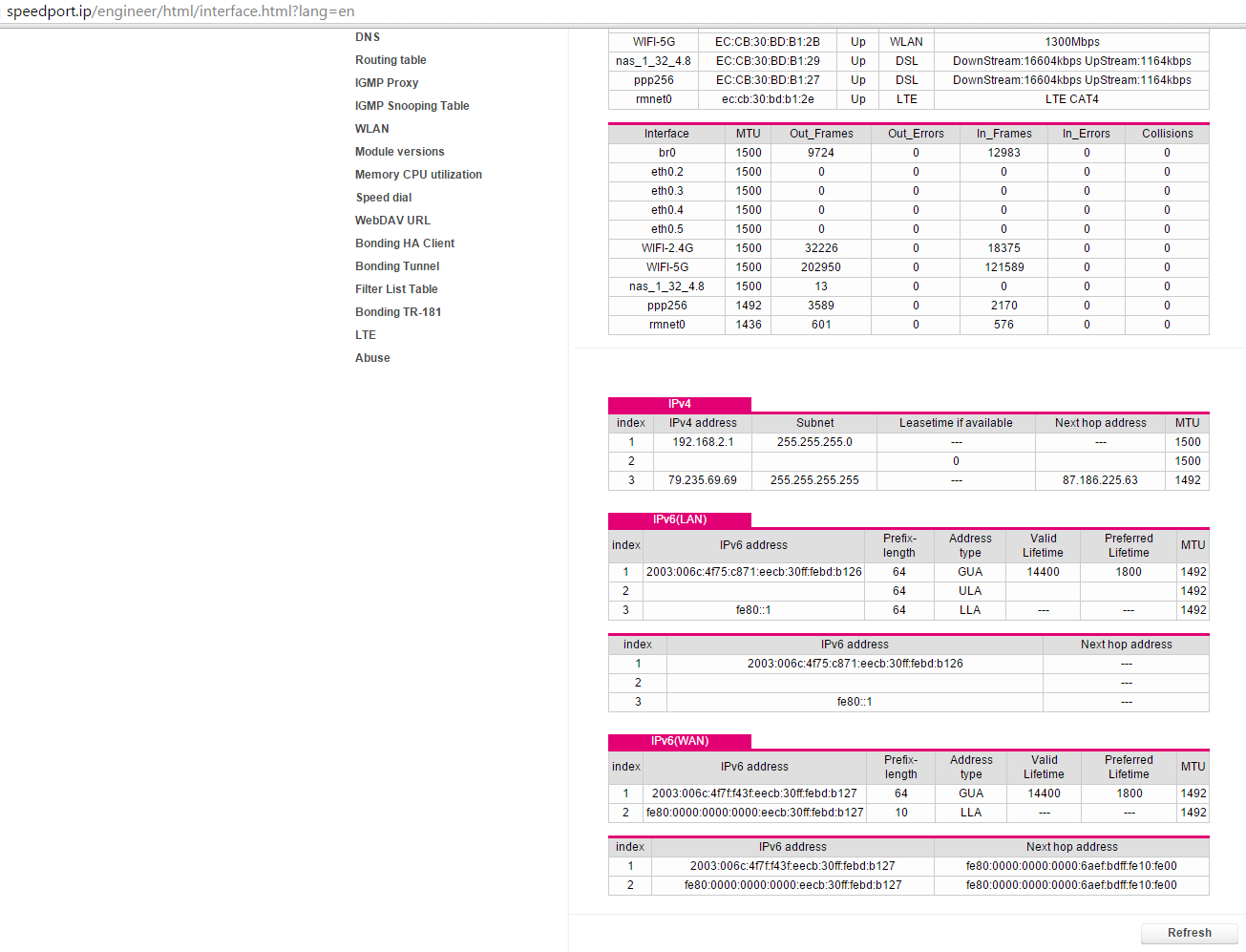Open the Routing table page
The width and height of the screenshot is (1246, 952).
391,60
